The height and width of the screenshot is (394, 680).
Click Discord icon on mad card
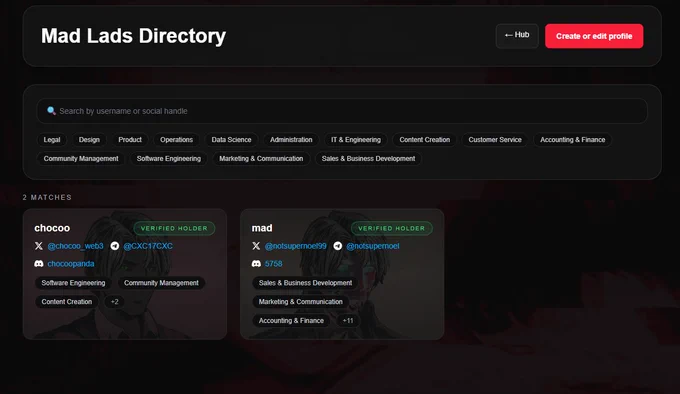(256, 264)
